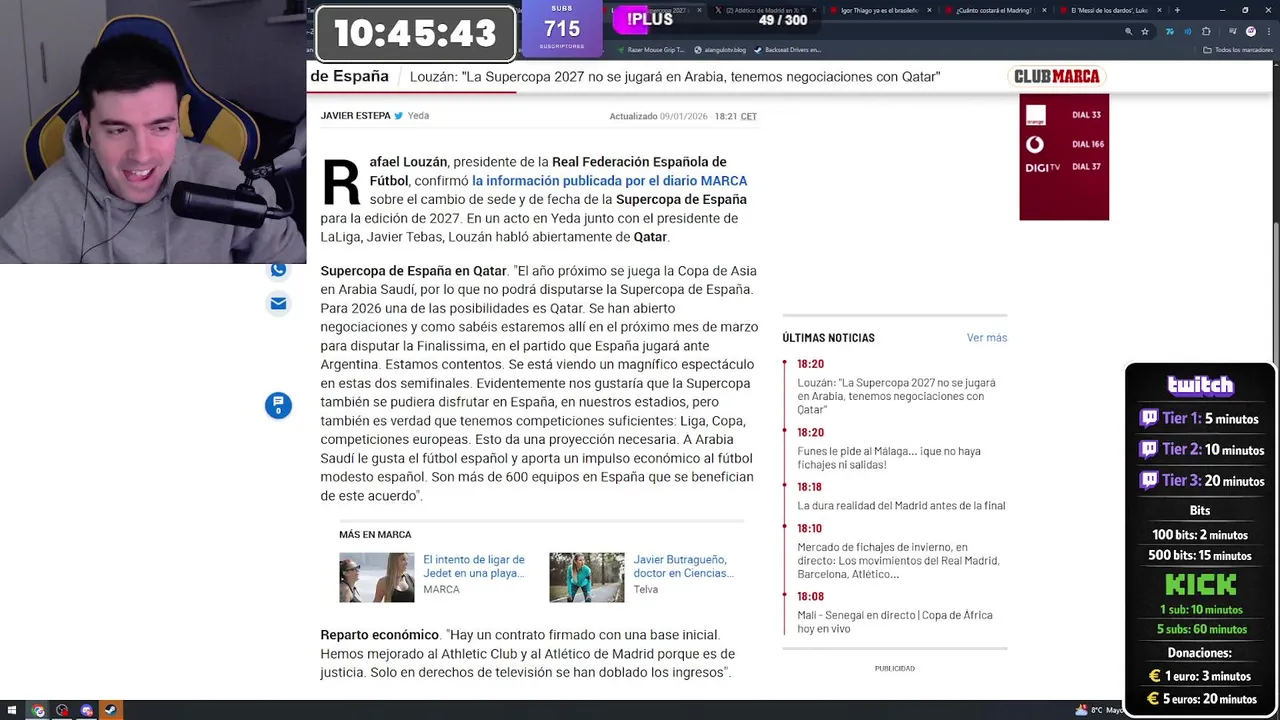Open the 'Backseat Drivers en...' bookmark
Viewport: 1280px width, 720px height.
click(787, 49)
